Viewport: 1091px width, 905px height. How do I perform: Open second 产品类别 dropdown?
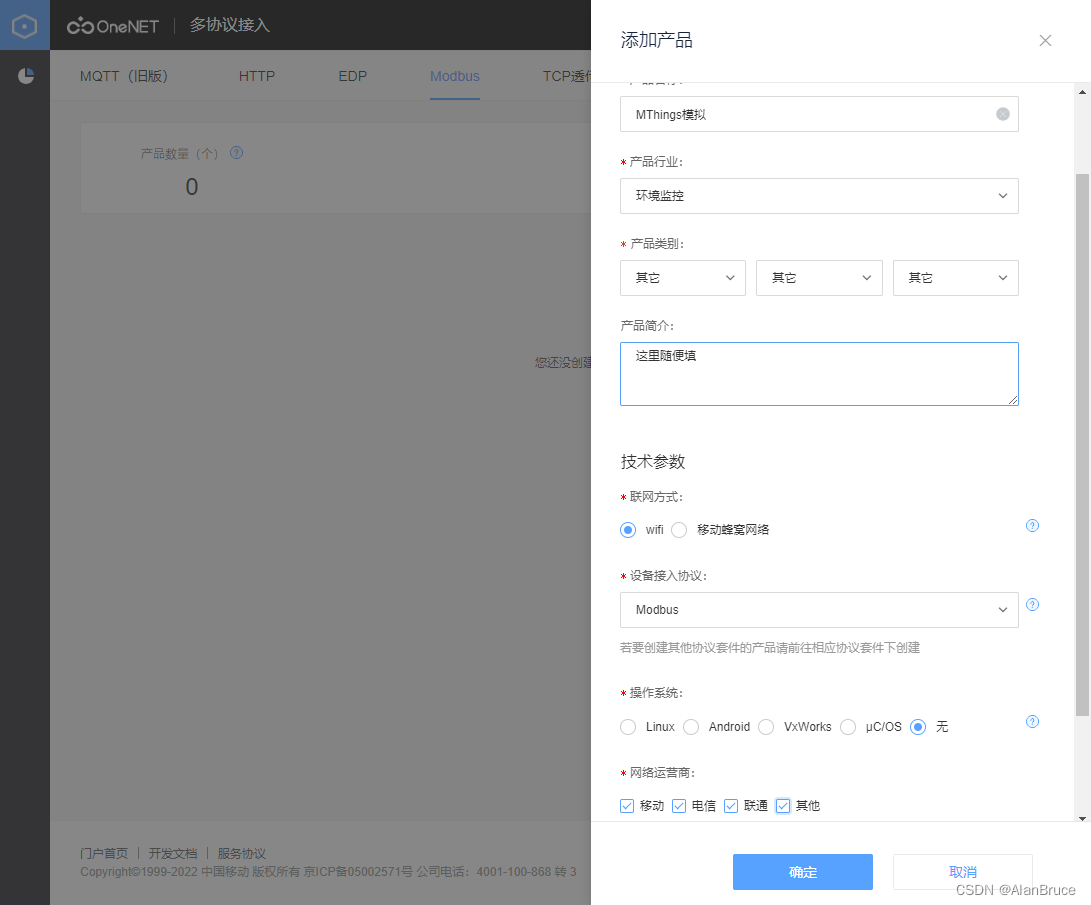(x=819, y=278)
